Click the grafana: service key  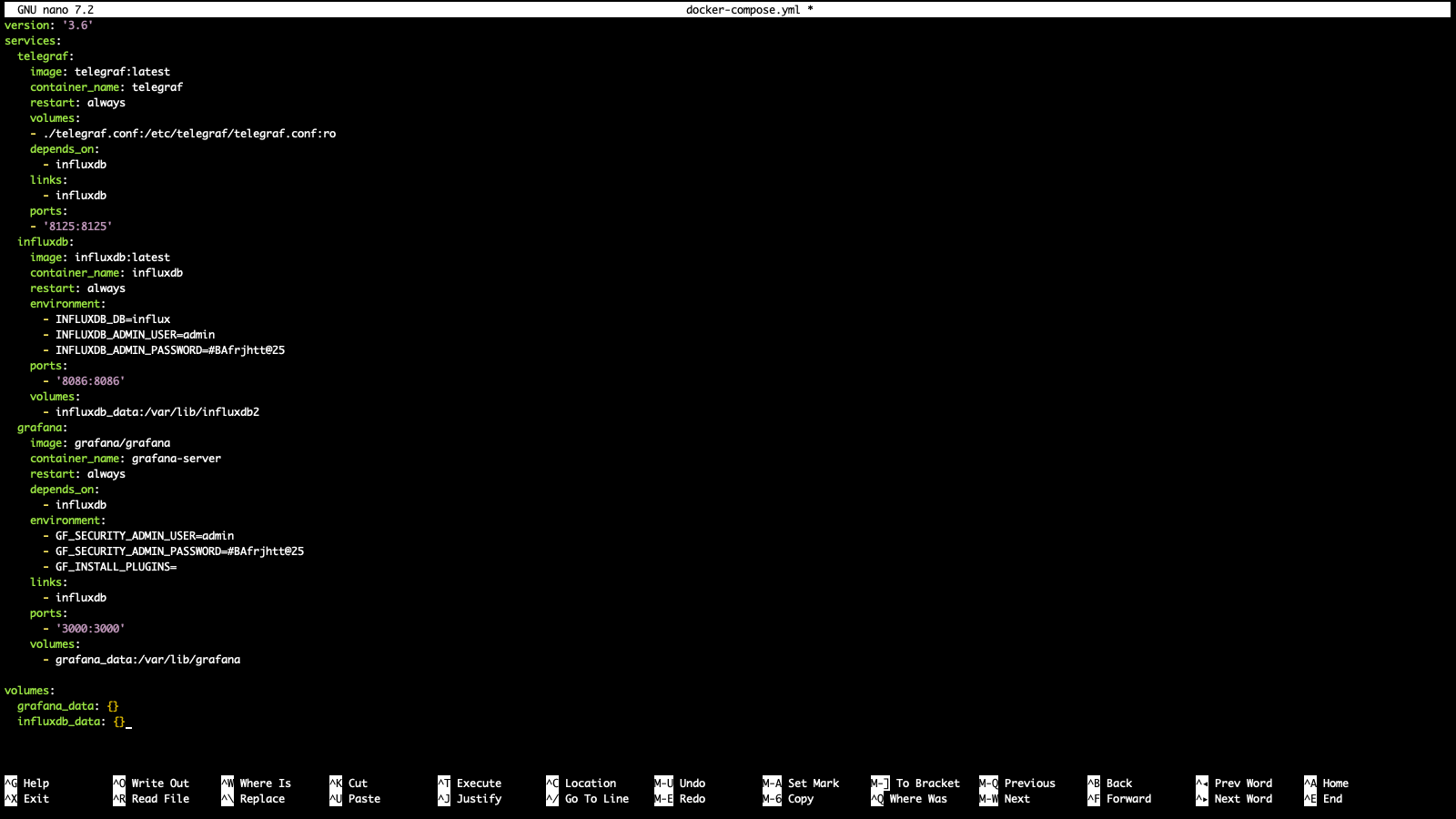tap(43, 428)
